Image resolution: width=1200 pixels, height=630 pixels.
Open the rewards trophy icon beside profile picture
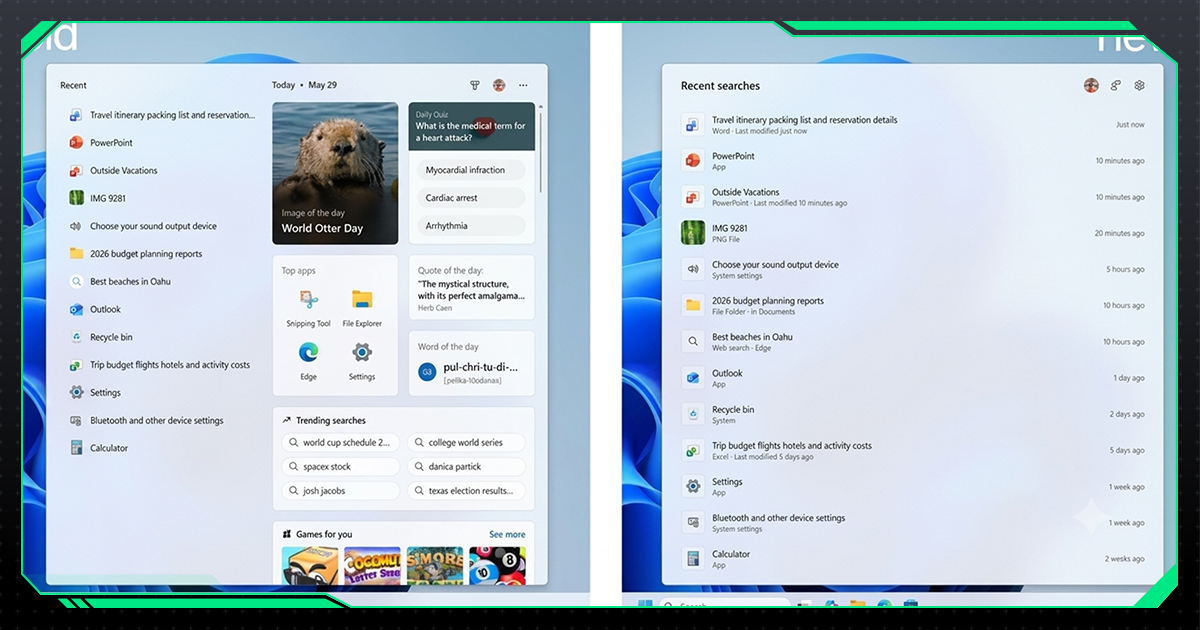coord(475,86)
